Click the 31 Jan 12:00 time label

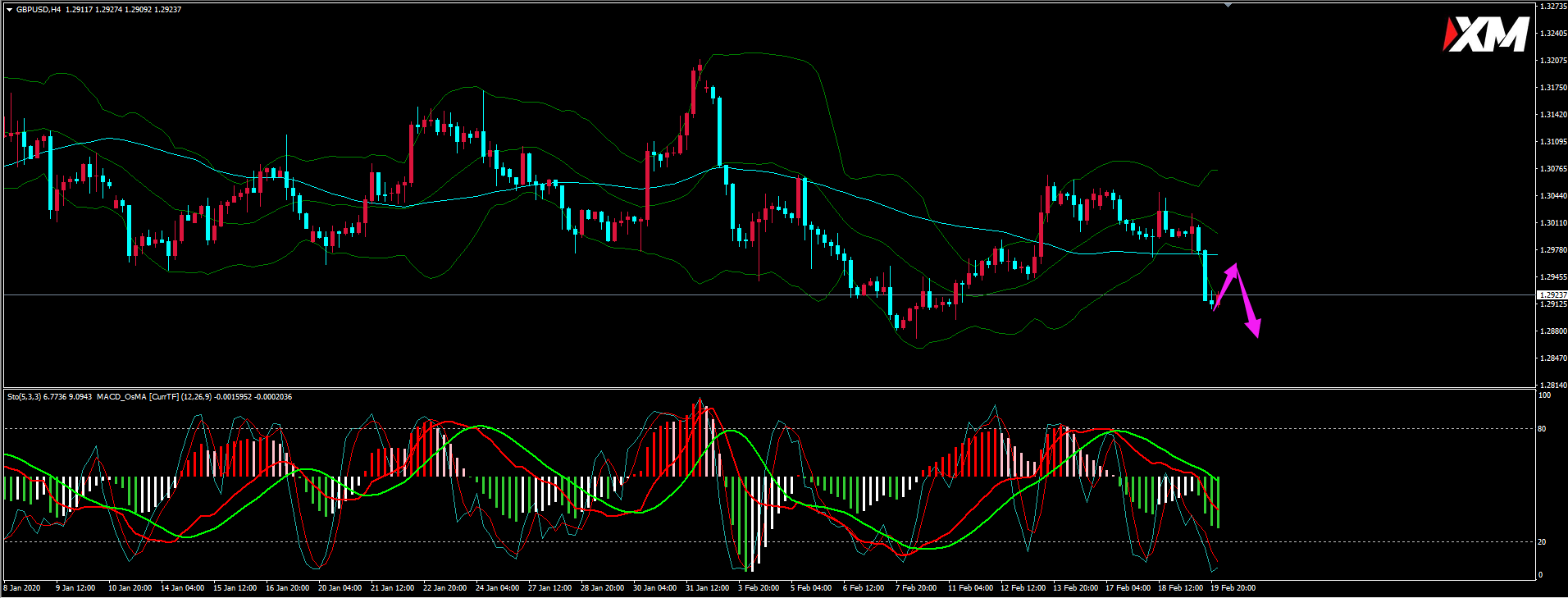click(707, 588)
